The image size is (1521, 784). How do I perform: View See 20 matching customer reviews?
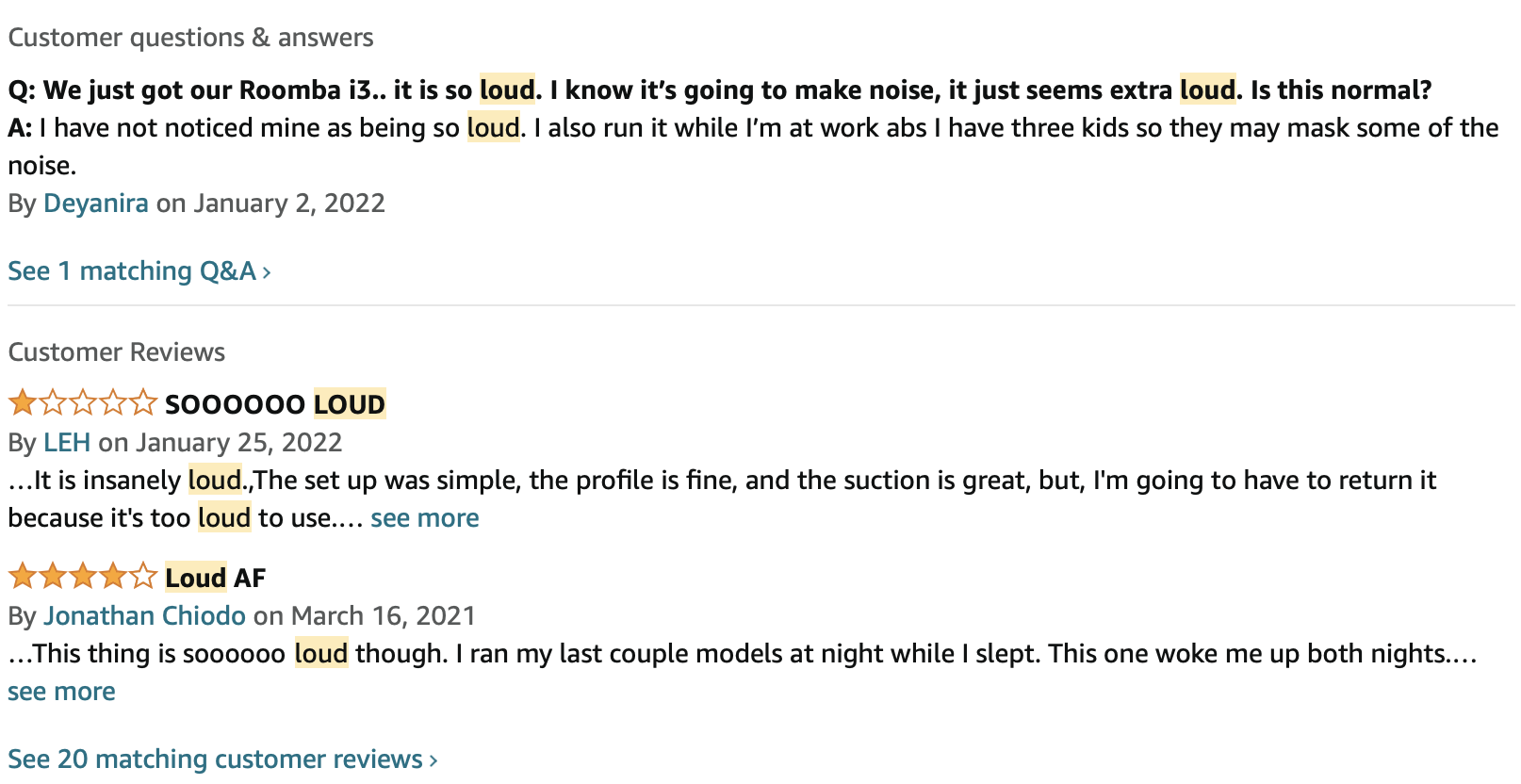tap(215, 759)
